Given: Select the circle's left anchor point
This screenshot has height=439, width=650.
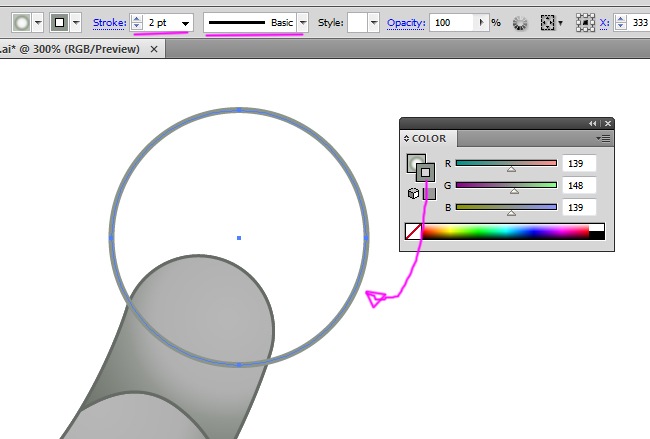Looking at the screenshot, I should click(x=111, y=238).
